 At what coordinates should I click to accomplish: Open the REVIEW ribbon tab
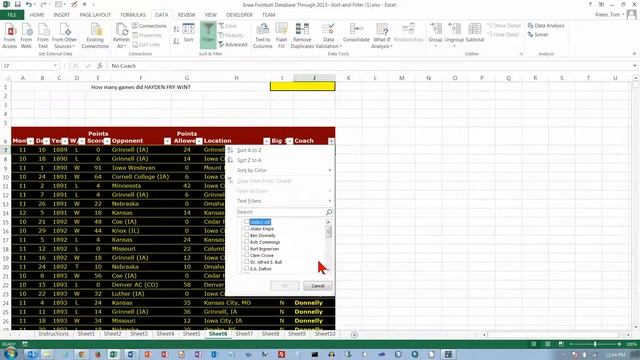tap(186, 15)
